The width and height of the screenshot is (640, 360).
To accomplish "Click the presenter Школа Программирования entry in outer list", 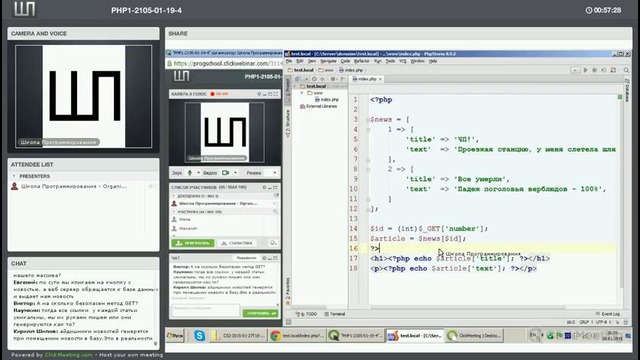I will [x=73, y=186].
